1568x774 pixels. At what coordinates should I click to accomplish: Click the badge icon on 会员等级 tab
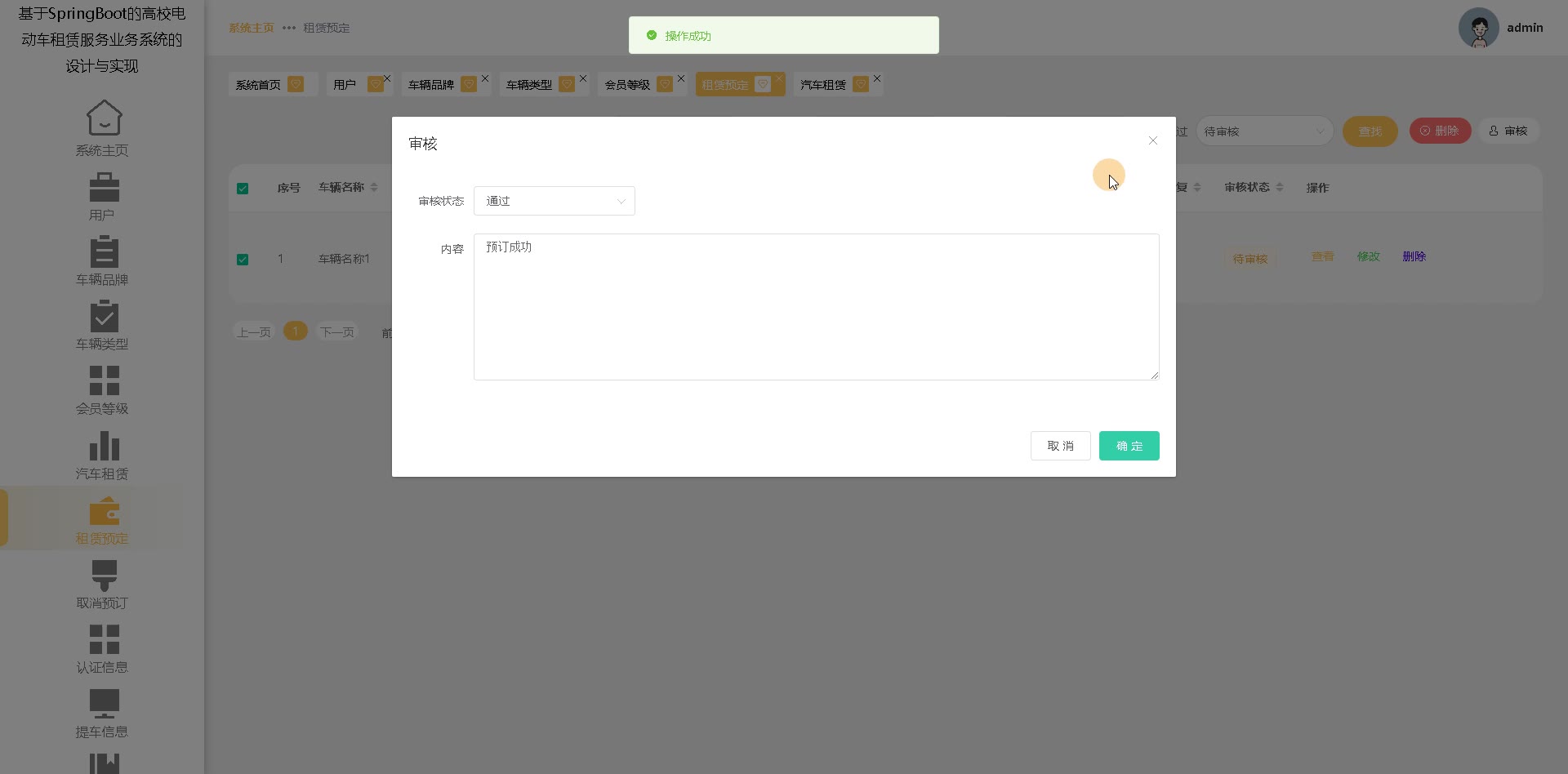point(665,84)
